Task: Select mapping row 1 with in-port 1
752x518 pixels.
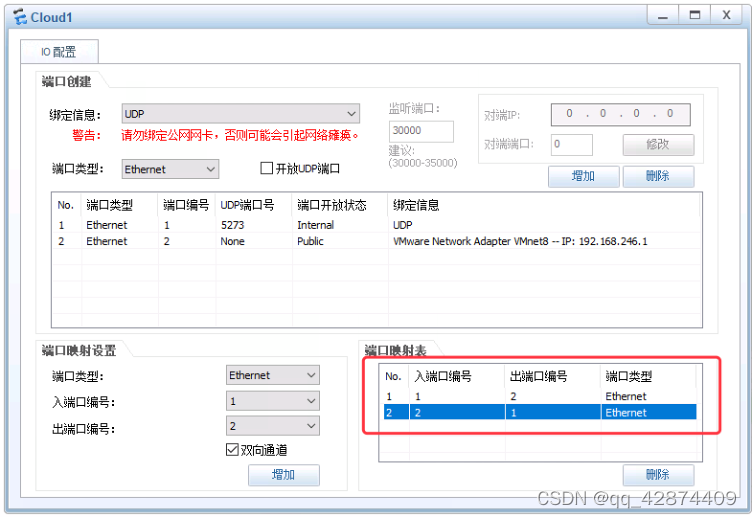Action: 540,396
